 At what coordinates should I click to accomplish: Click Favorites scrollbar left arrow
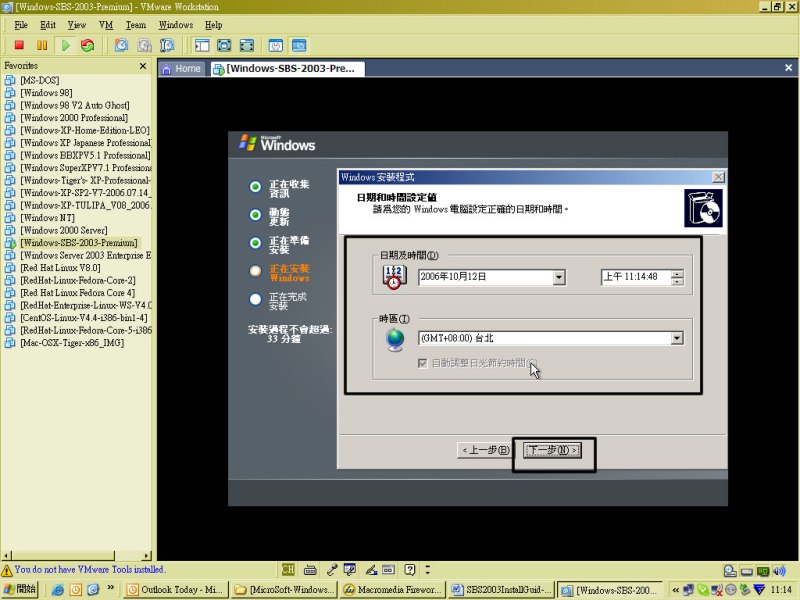[x=7, y=555]
